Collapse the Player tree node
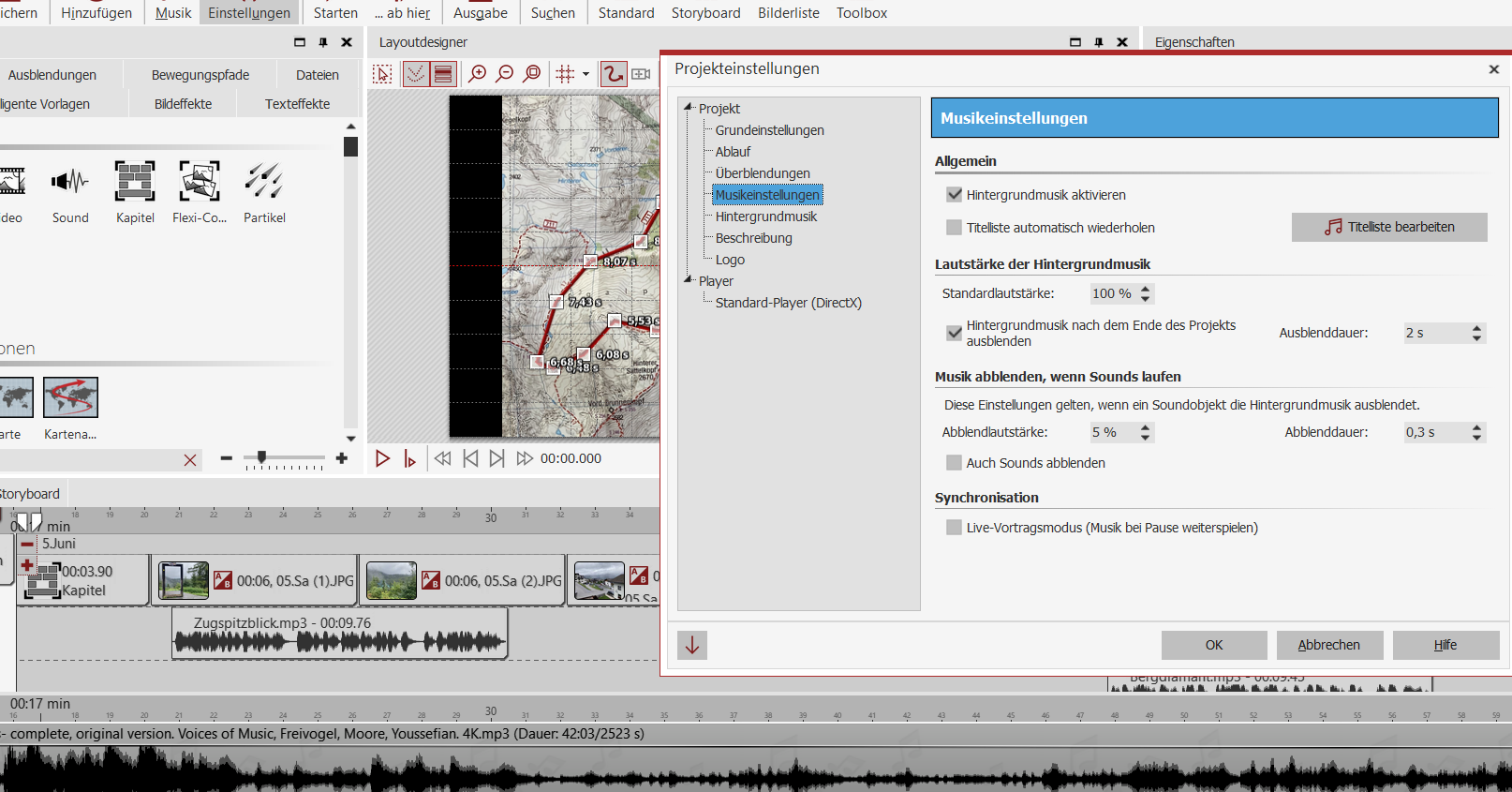Screen dimensions: 1512x792 (689, 280)
